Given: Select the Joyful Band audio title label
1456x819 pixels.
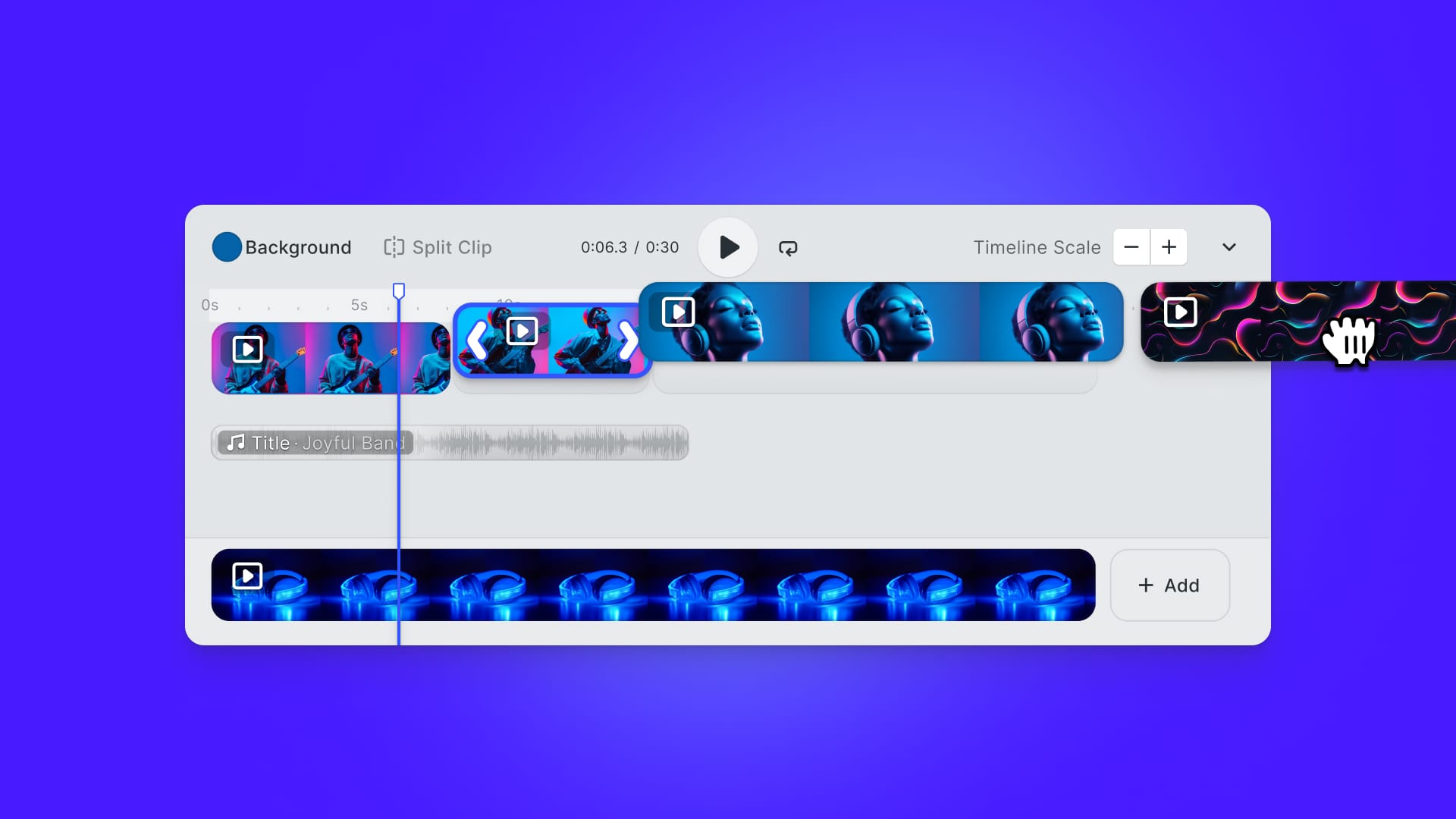Looking at the screenshot, I should click(x=328, y=443).
